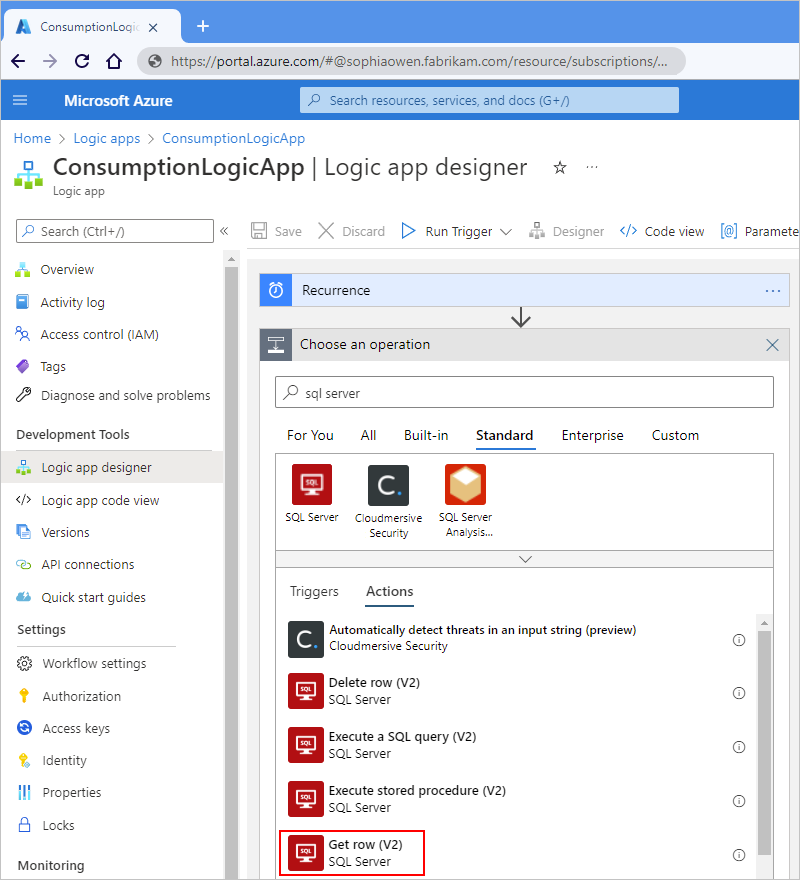The height and width of the screenshot is (880, 800).
Task: Open the Azure portal hamburger menu
Action: [x=20, y=100]
